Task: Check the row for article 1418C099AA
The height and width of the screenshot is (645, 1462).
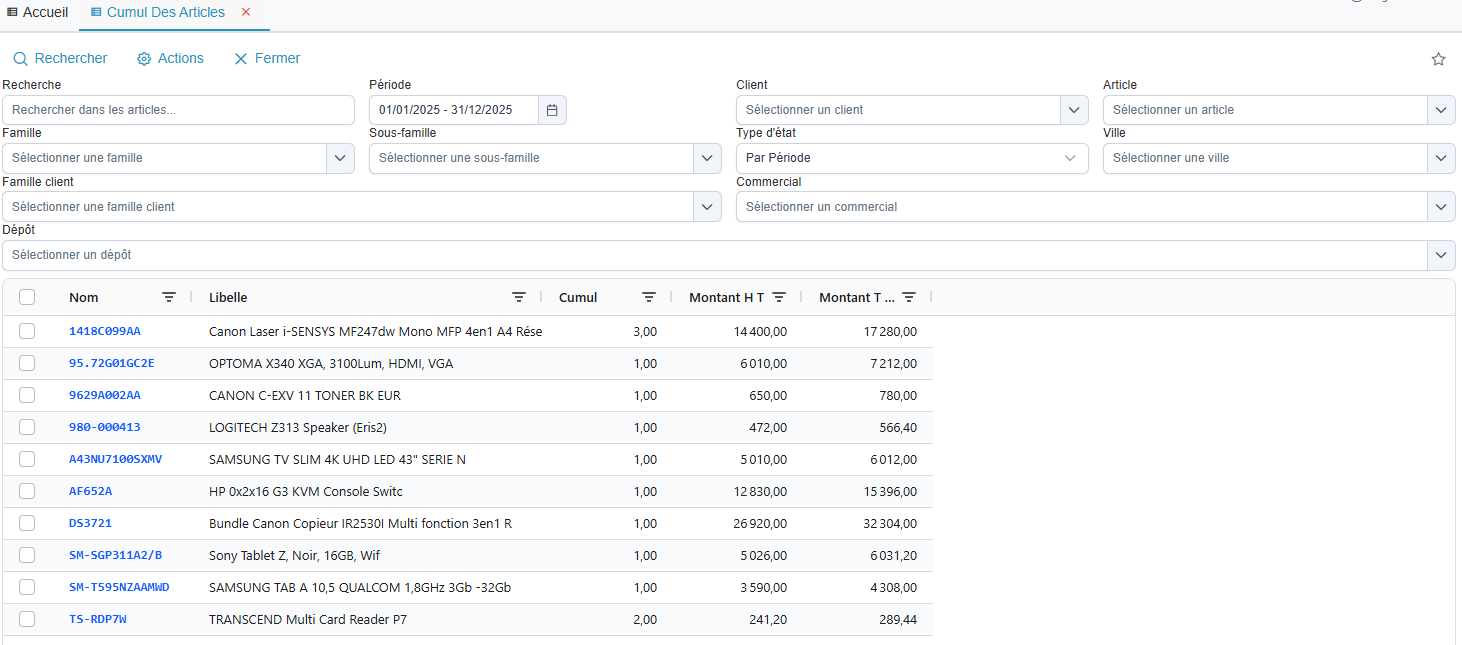Action: click(27, 331)
